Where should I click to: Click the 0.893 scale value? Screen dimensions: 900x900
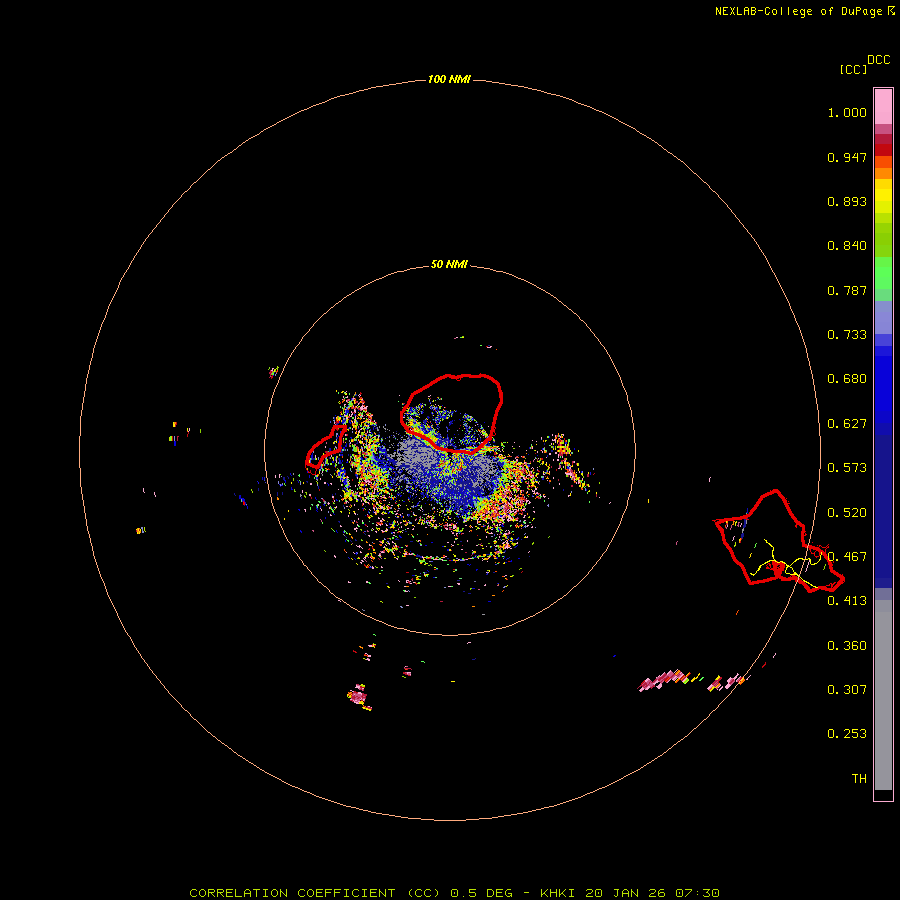(x=847, y=201)
